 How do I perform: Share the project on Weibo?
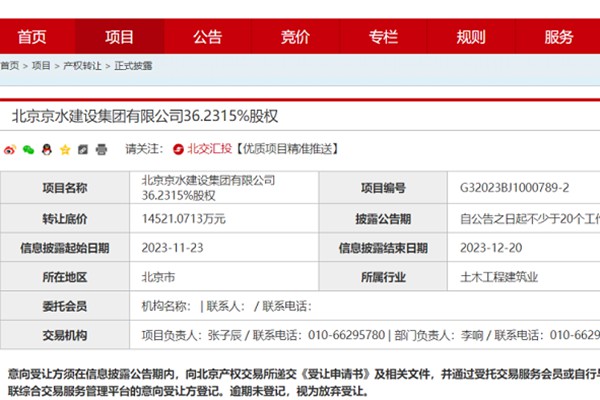[10, 149]
